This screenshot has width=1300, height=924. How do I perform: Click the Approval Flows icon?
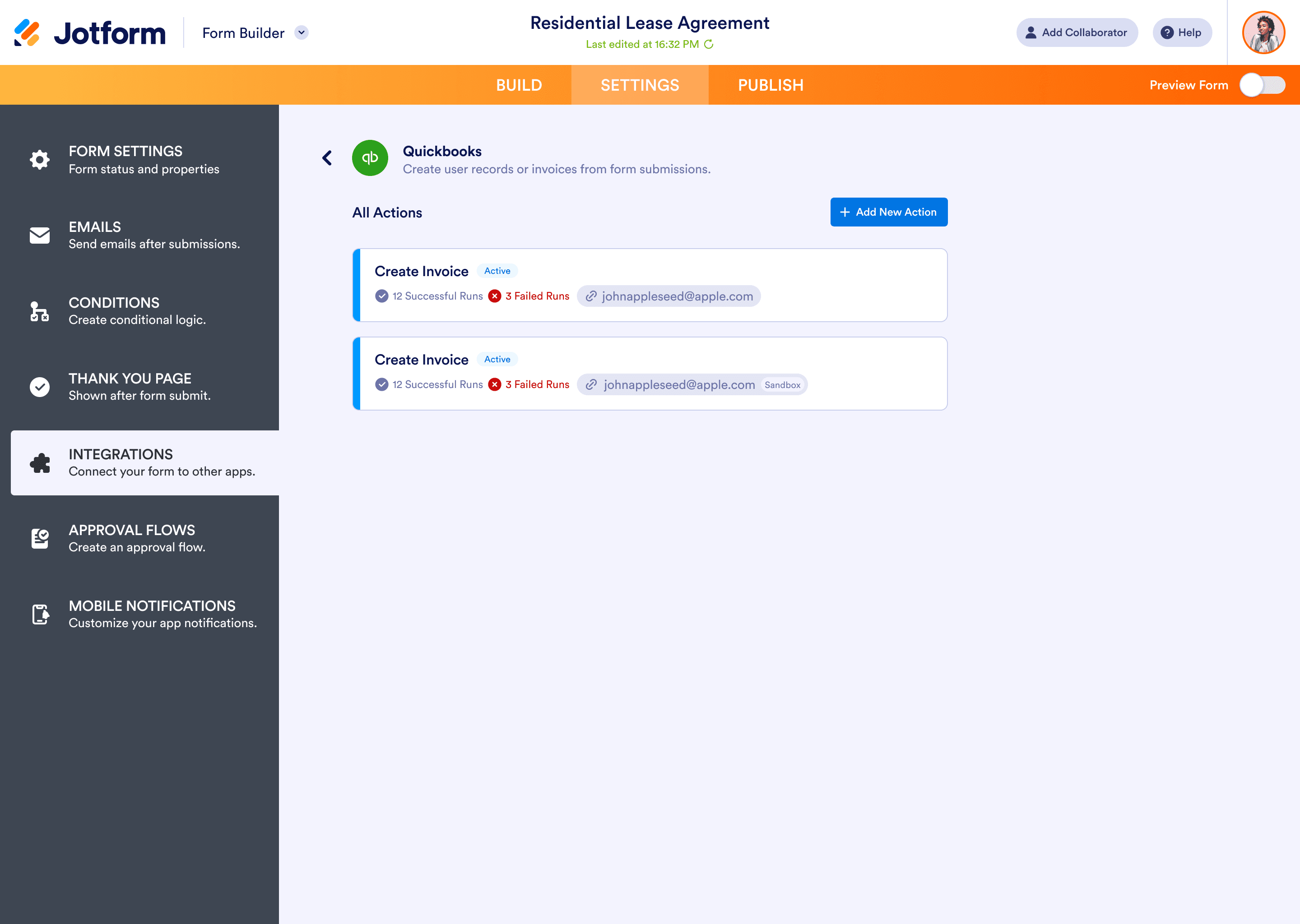coord(39,538)
